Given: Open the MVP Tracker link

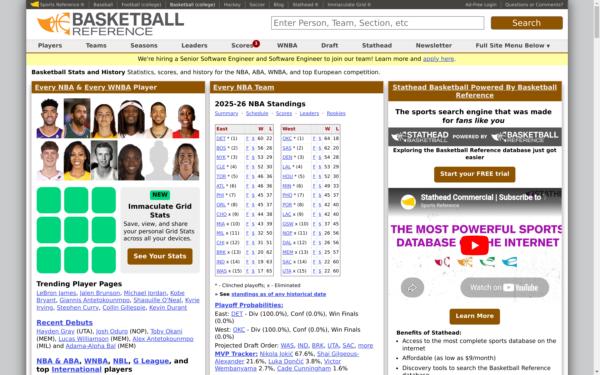Looking at the screenshot, I should [x=236, y=354].
